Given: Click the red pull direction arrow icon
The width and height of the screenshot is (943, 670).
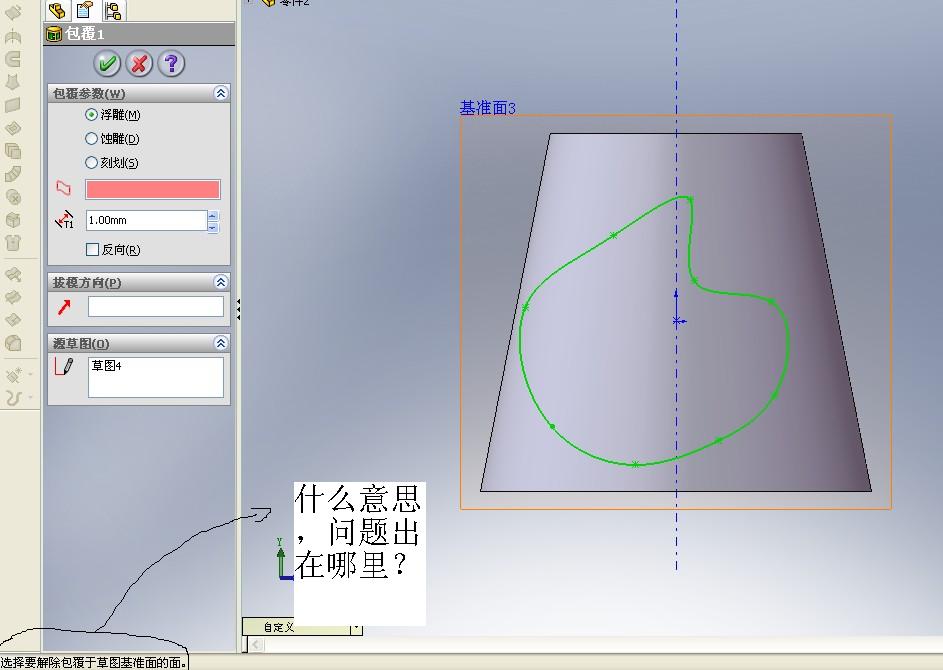Looking at the screenshot, I should click(64, 307).
